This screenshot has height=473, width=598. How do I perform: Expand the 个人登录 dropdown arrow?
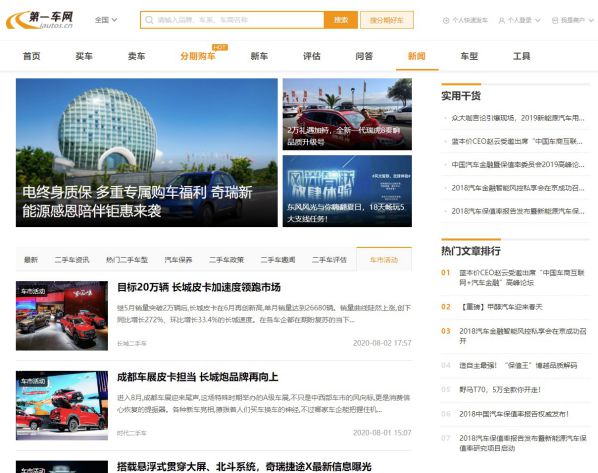(x=538, y=20)
